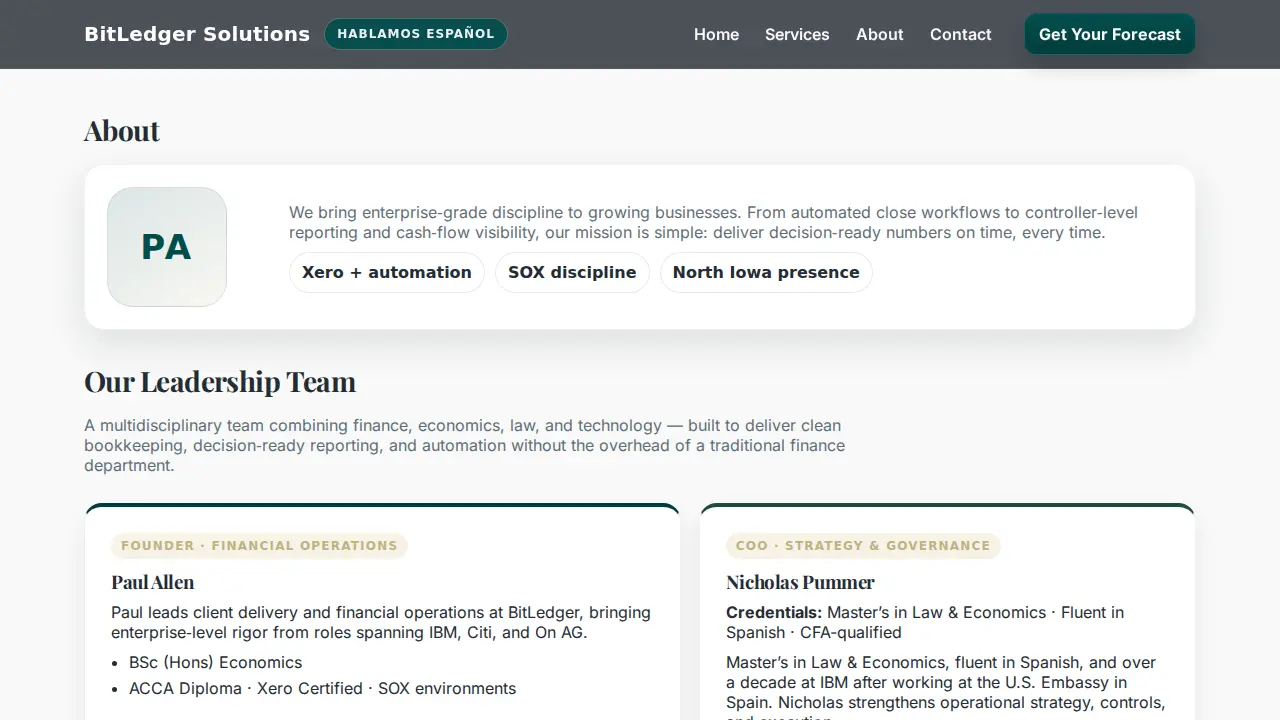
Task: Click the Paul Allen name heading
Action: coord(153,582)
